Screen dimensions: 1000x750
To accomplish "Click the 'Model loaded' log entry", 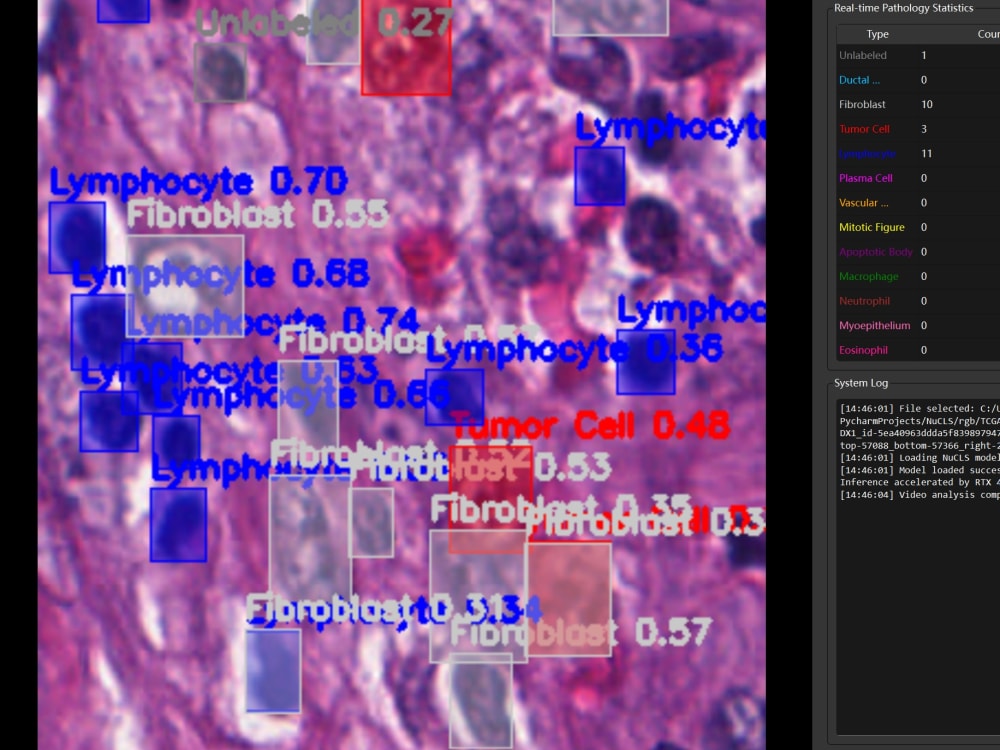I will coord(920,470).
